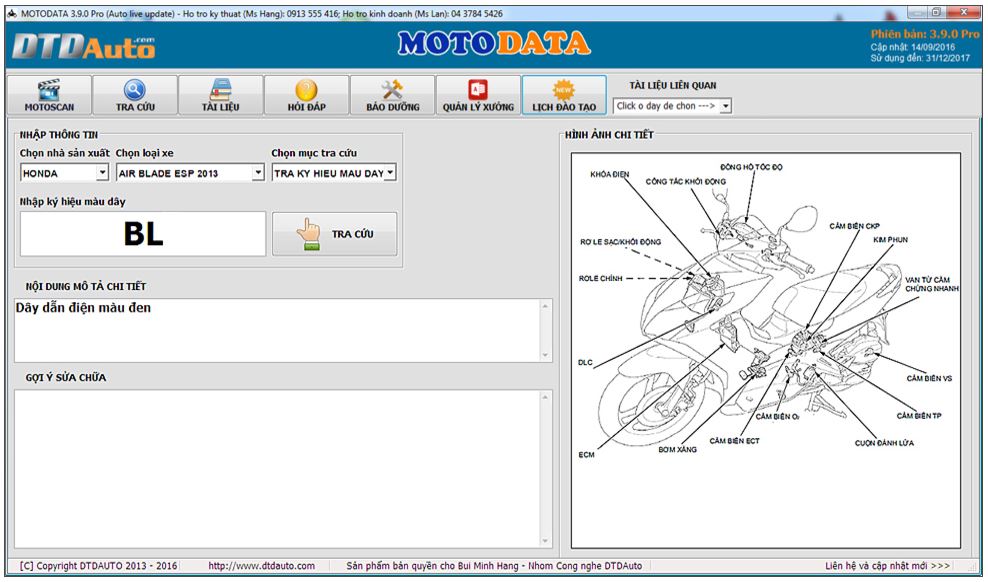Click the 'CẢM BIẾN CKP' label in the diagram

click(x=854, y=226)
